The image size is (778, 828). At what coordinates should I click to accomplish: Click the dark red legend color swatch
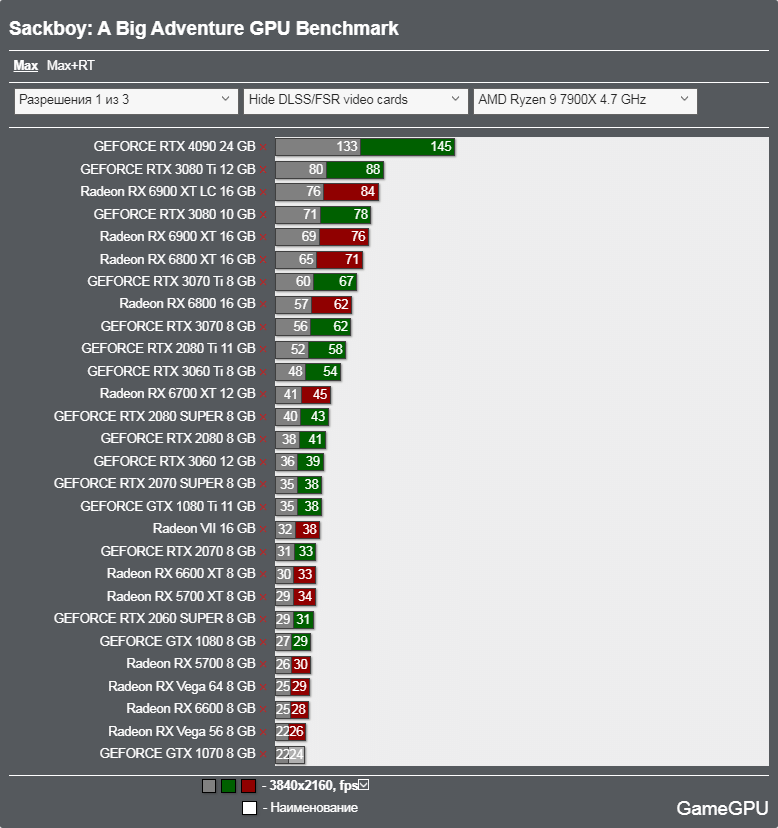tap(248, 786)
